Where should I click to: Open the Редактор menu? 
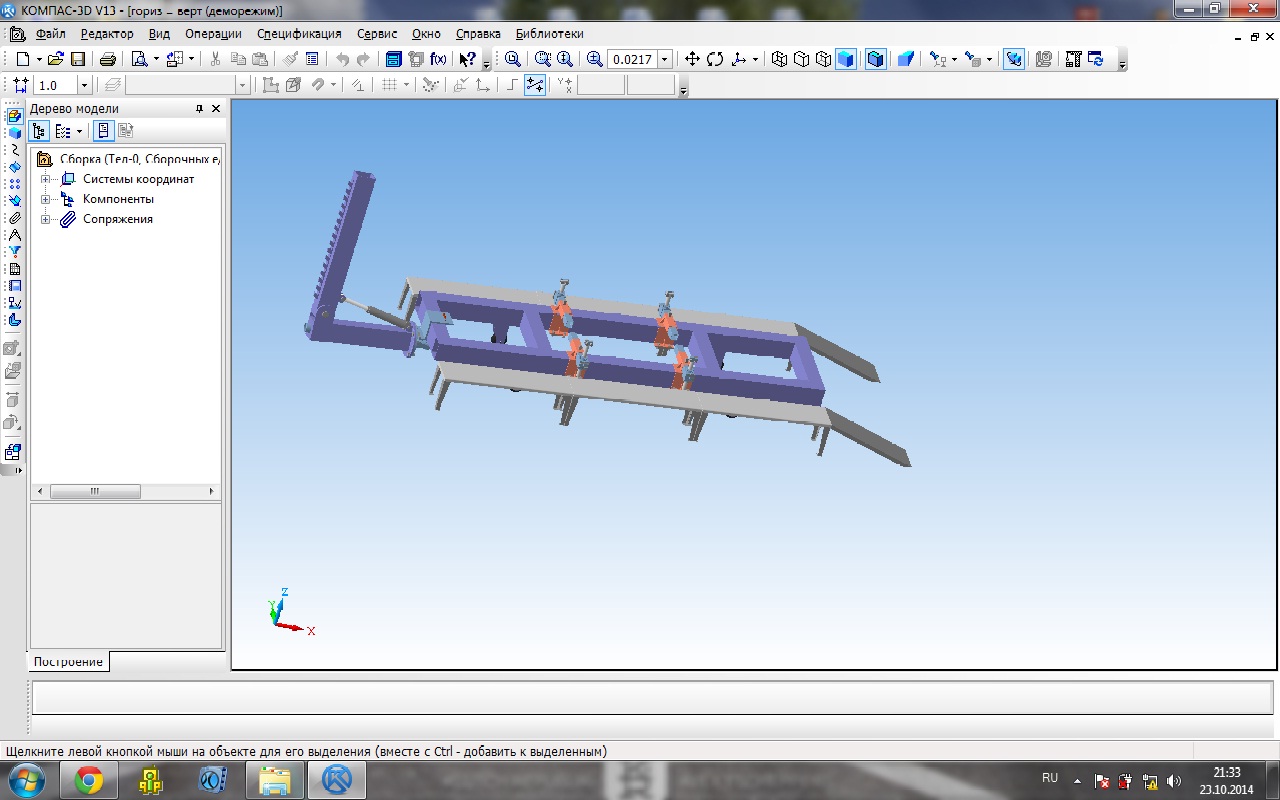coord(106,34)
